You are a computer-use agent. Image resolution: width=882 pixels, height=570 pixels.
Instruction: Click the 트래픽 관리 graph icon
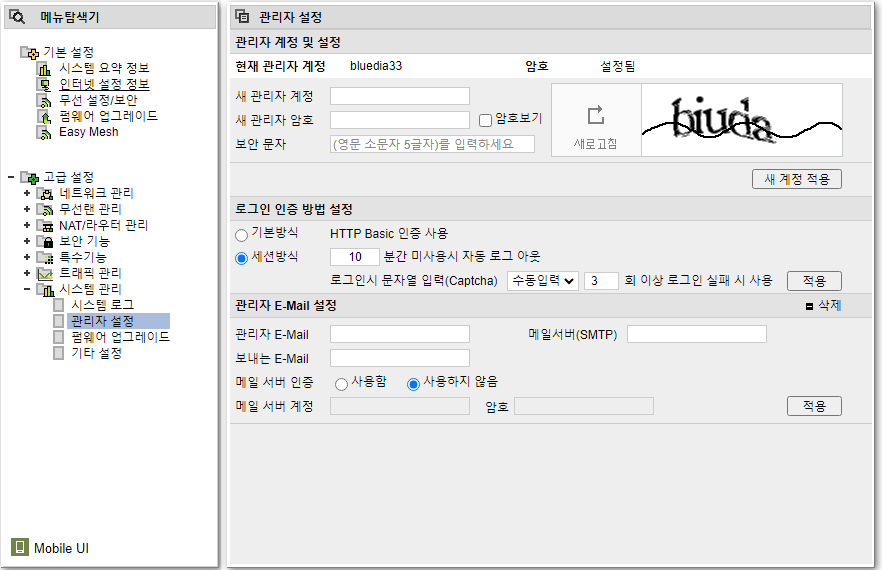click(x=45, y=273)
